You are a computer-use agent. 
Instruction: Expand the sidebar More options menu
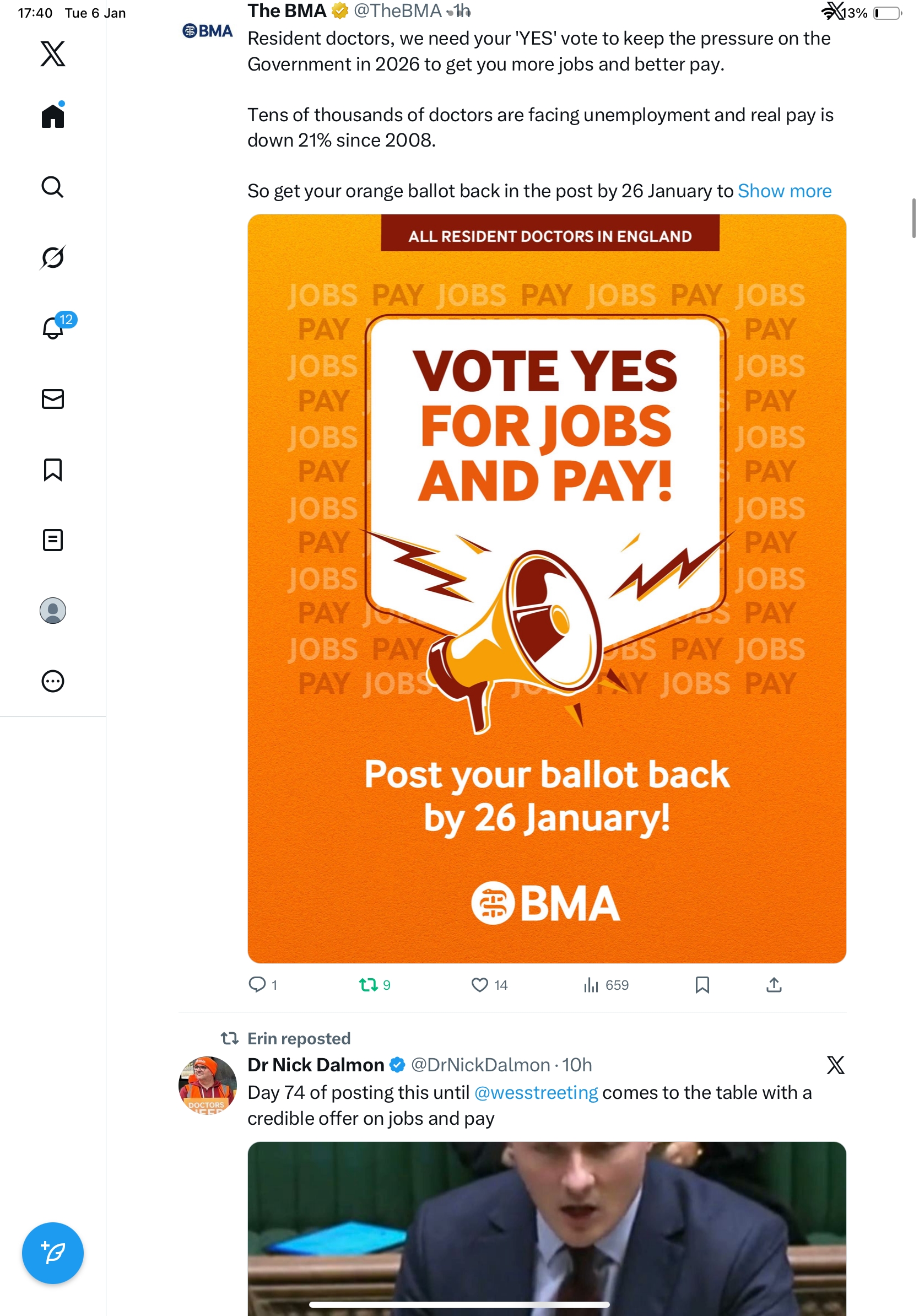coord(53,681)
